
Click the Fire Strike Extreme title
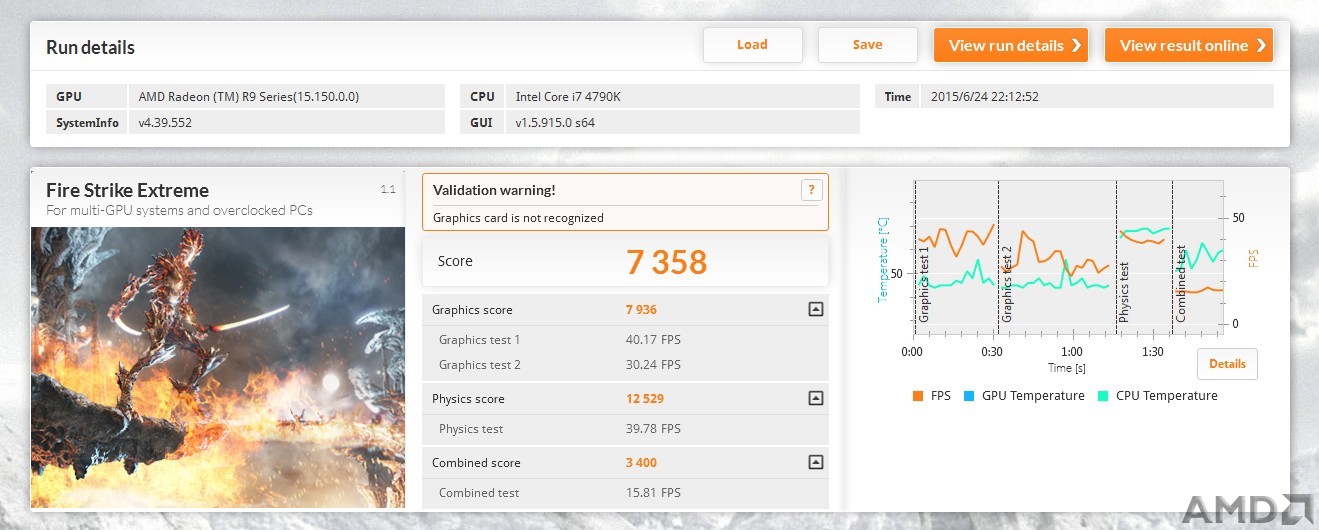tap(128, 190)
